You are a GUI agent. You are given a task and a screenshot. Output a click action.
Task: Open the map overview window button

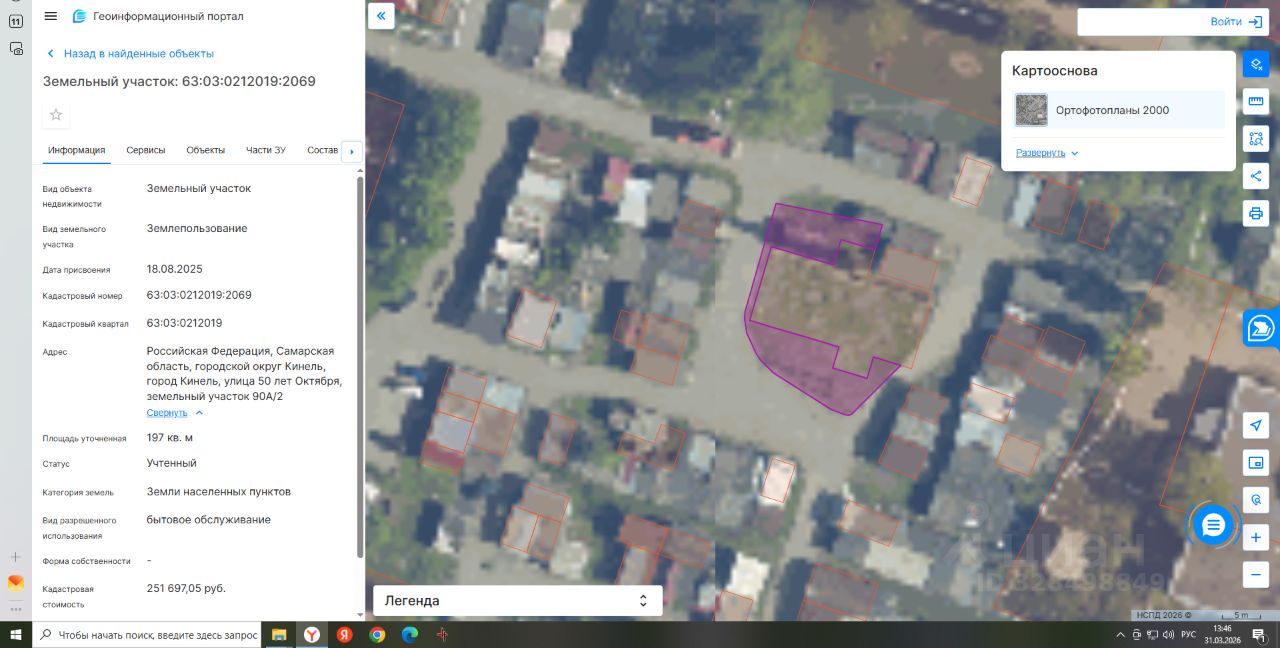point(1256,462)
